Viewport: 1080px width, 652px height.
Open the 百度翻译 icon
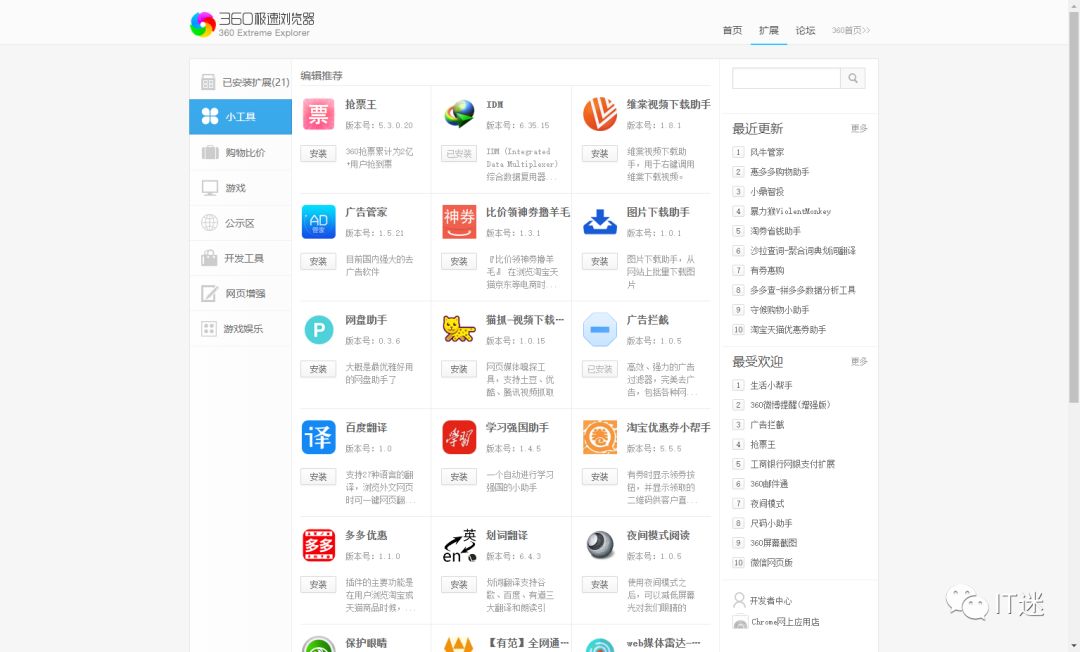click(318, 437)
